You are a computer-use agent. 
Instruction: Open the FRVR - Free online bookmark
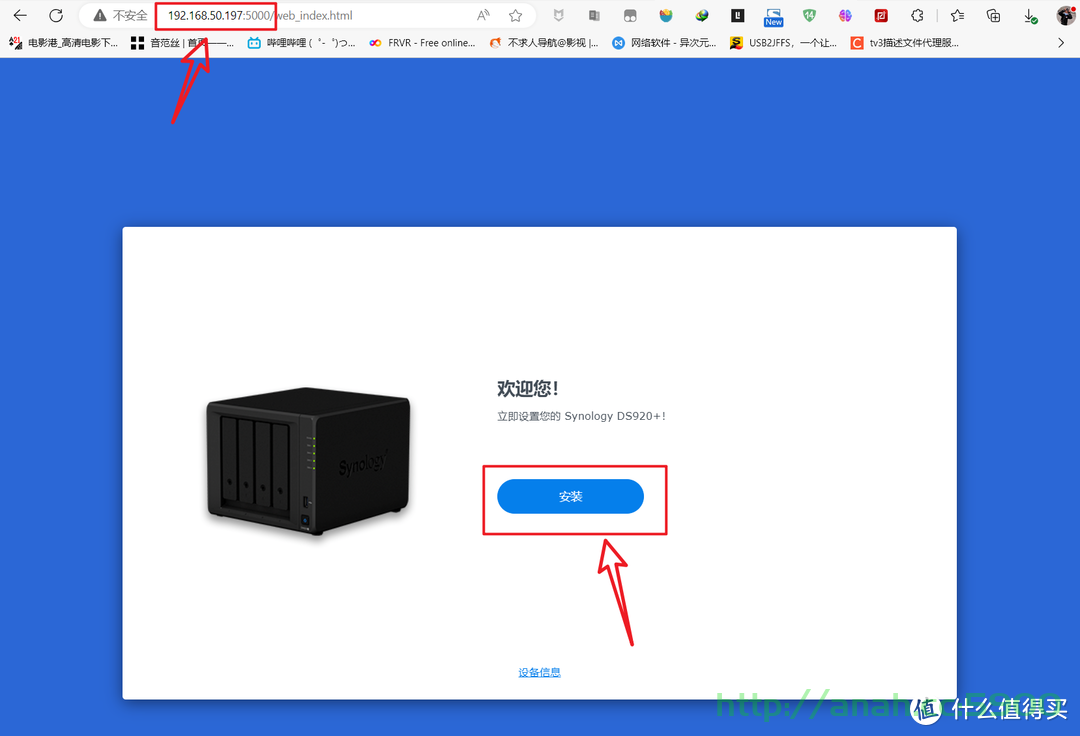[x=422, y=43]
